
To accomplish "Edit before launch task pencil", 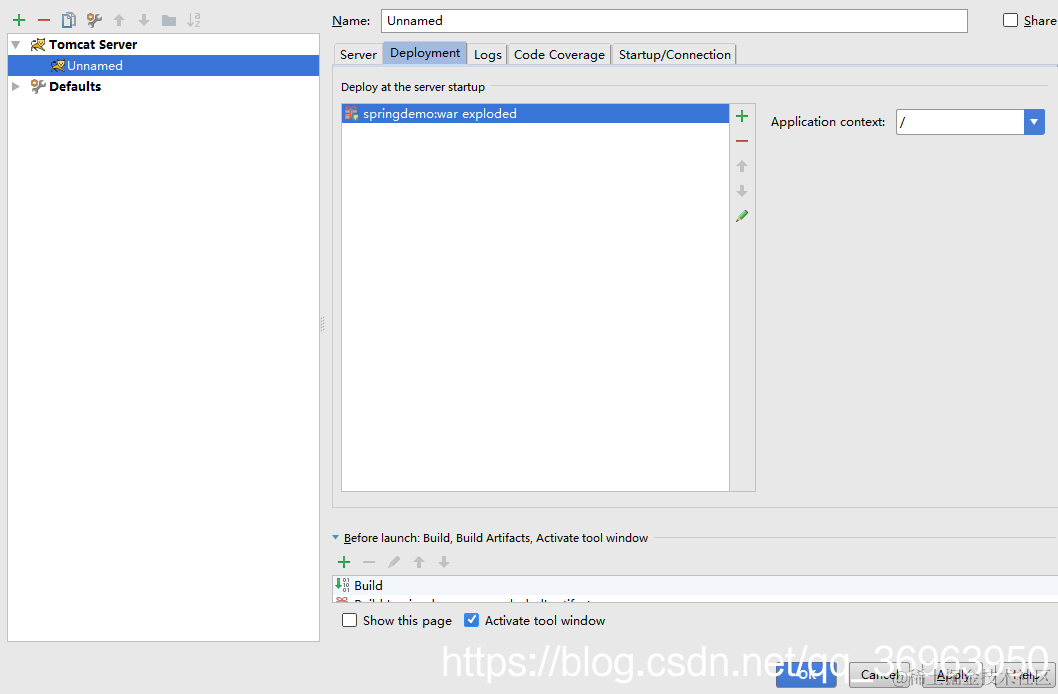I will click(394, 562).
